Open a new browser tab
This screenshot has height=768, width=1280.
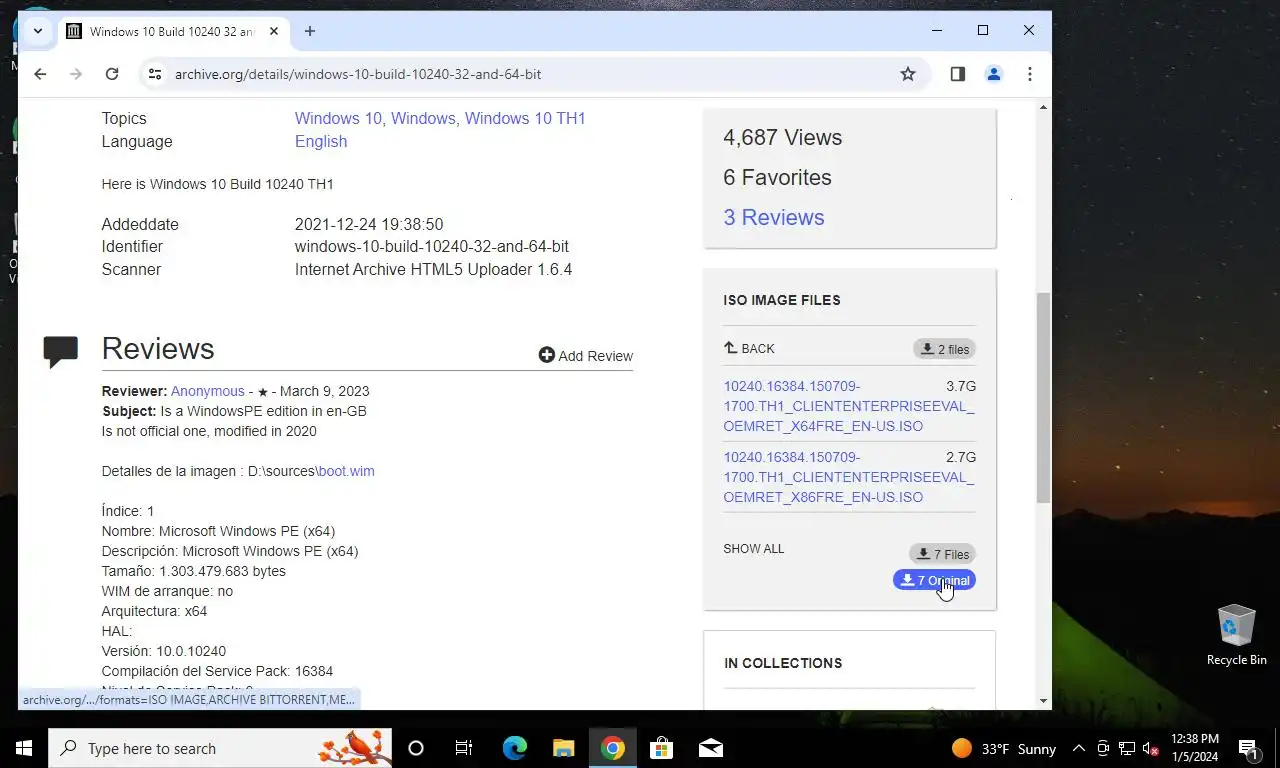point(310,31)
